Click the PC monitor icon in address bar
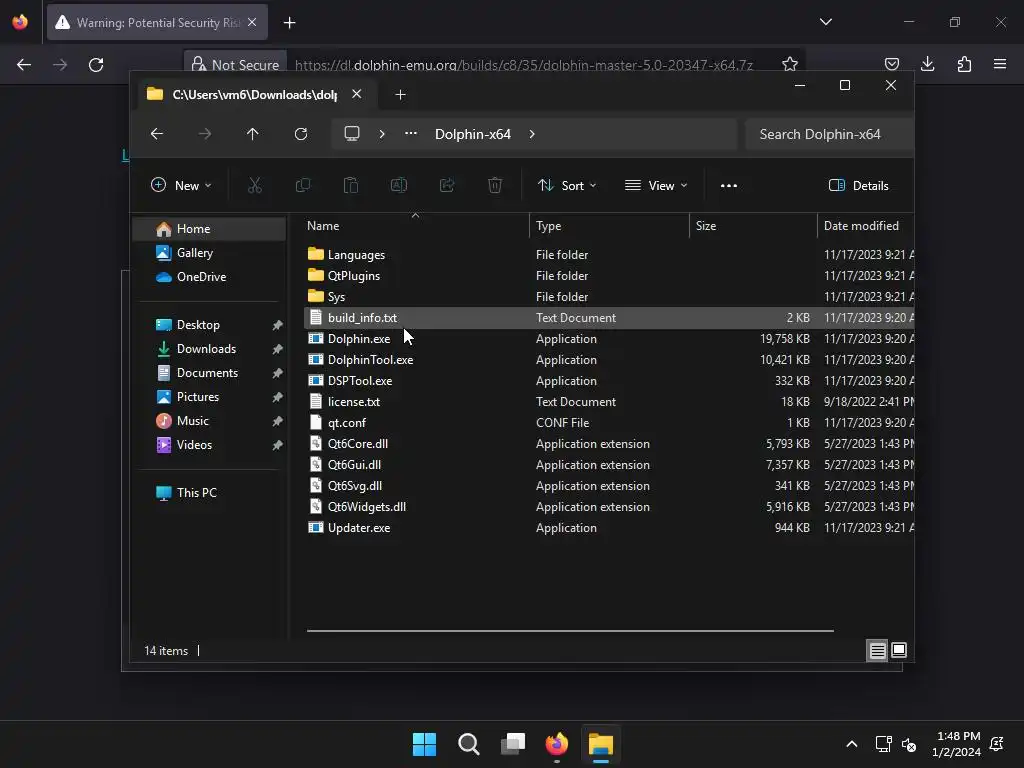The width and height of the screenshot is (1024, 768). [352, 134]
